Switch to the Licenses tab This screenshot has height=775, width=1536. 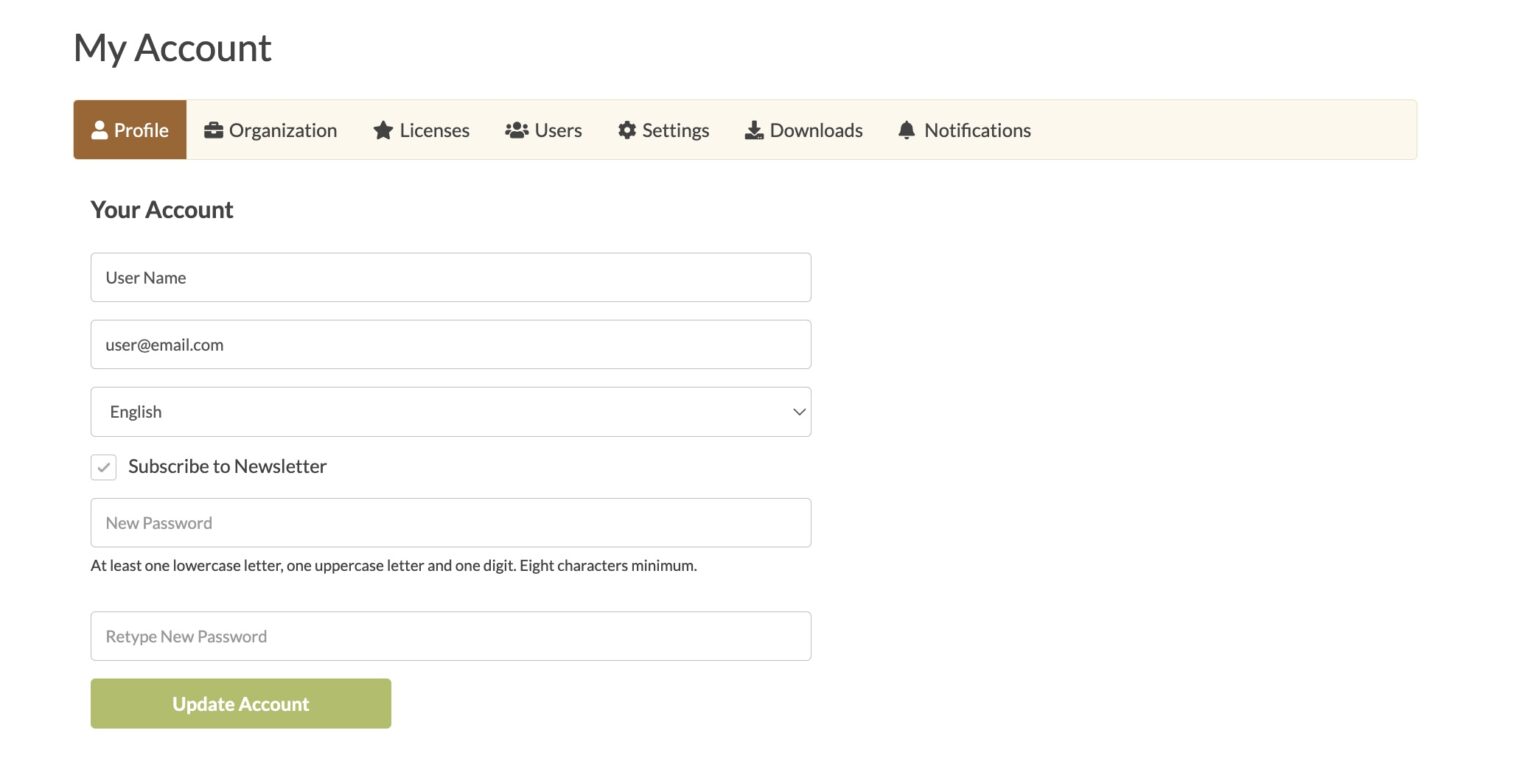pos(420,129)
